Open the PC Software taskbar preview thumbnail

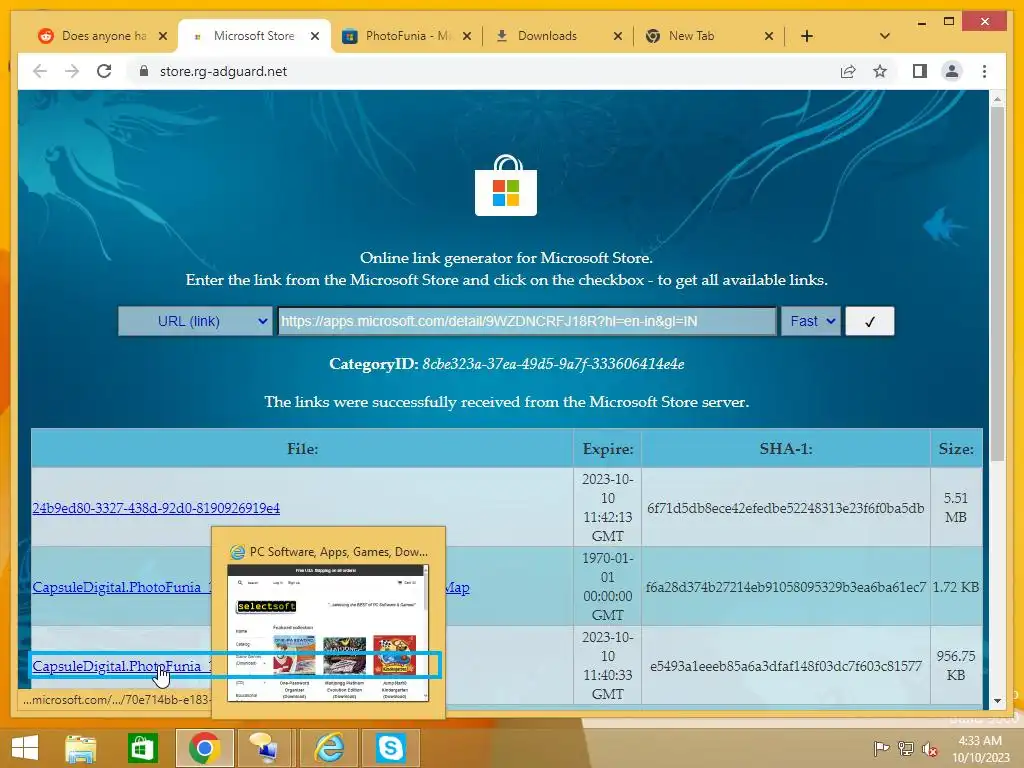[328, 622]
